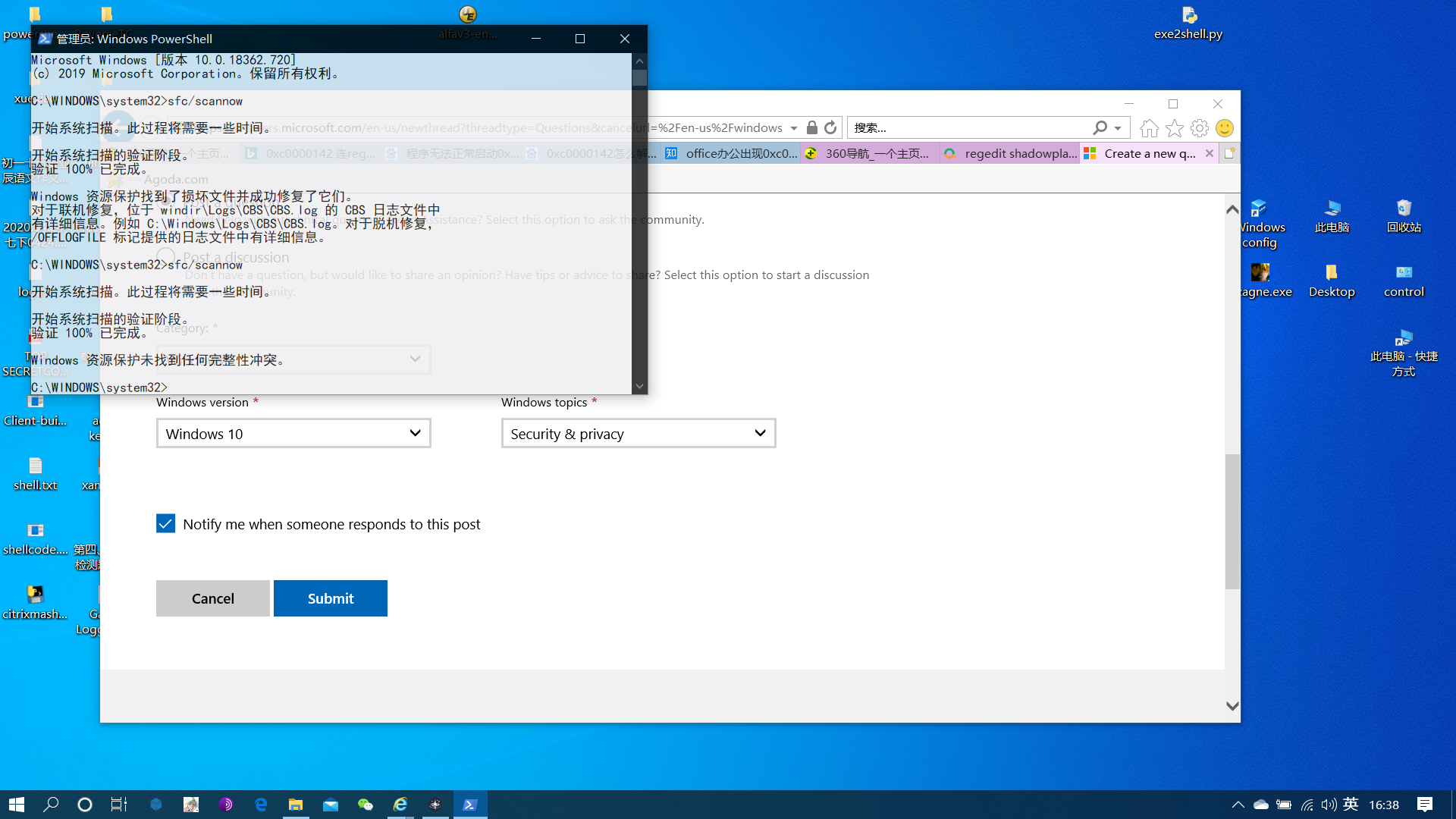
Task: Select the 'Post a discussion' radio button
Action: (165, 256)
